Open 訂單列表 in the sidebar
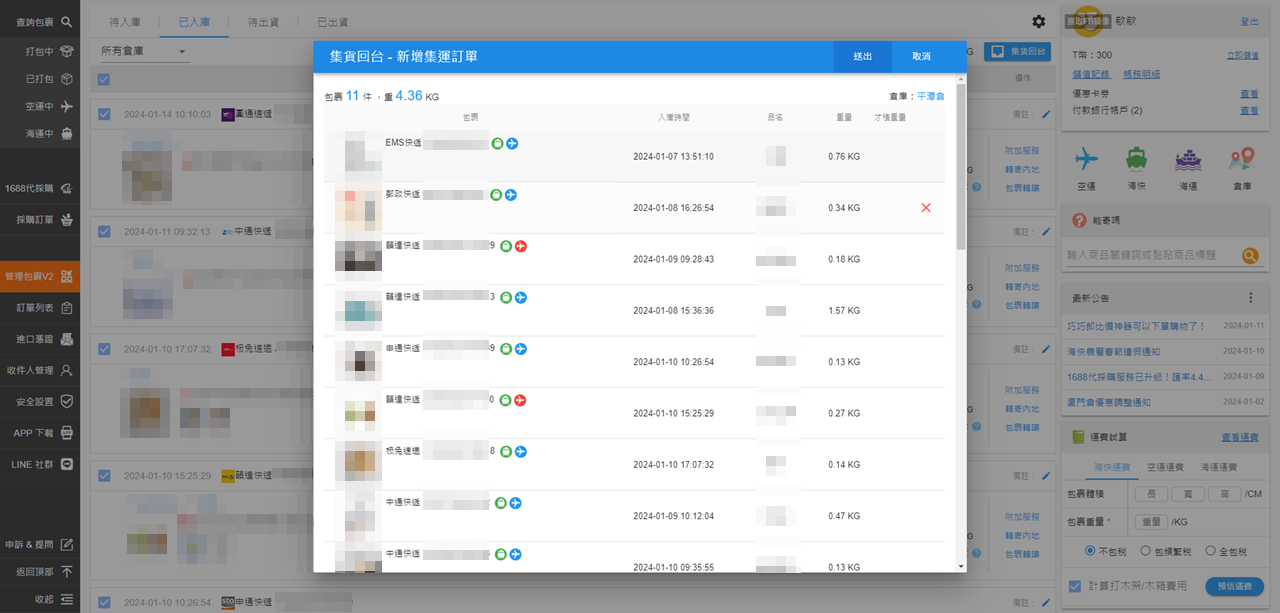The image size is (1280, 613). tap(40, 308)
